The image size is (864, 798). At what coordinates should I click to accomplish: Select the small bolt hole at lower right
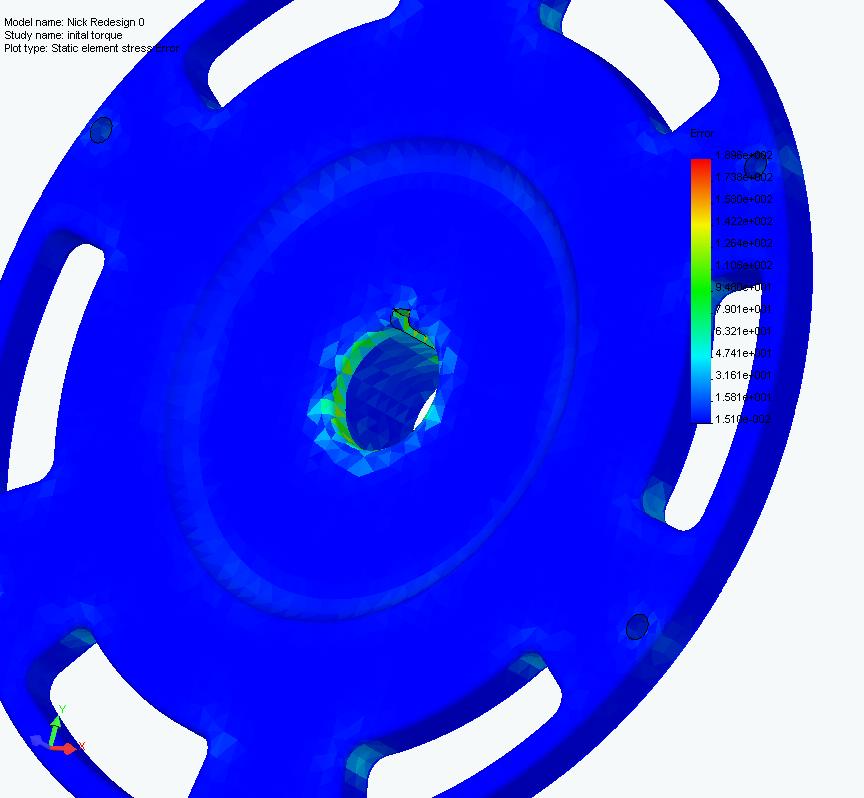point(637,627)
